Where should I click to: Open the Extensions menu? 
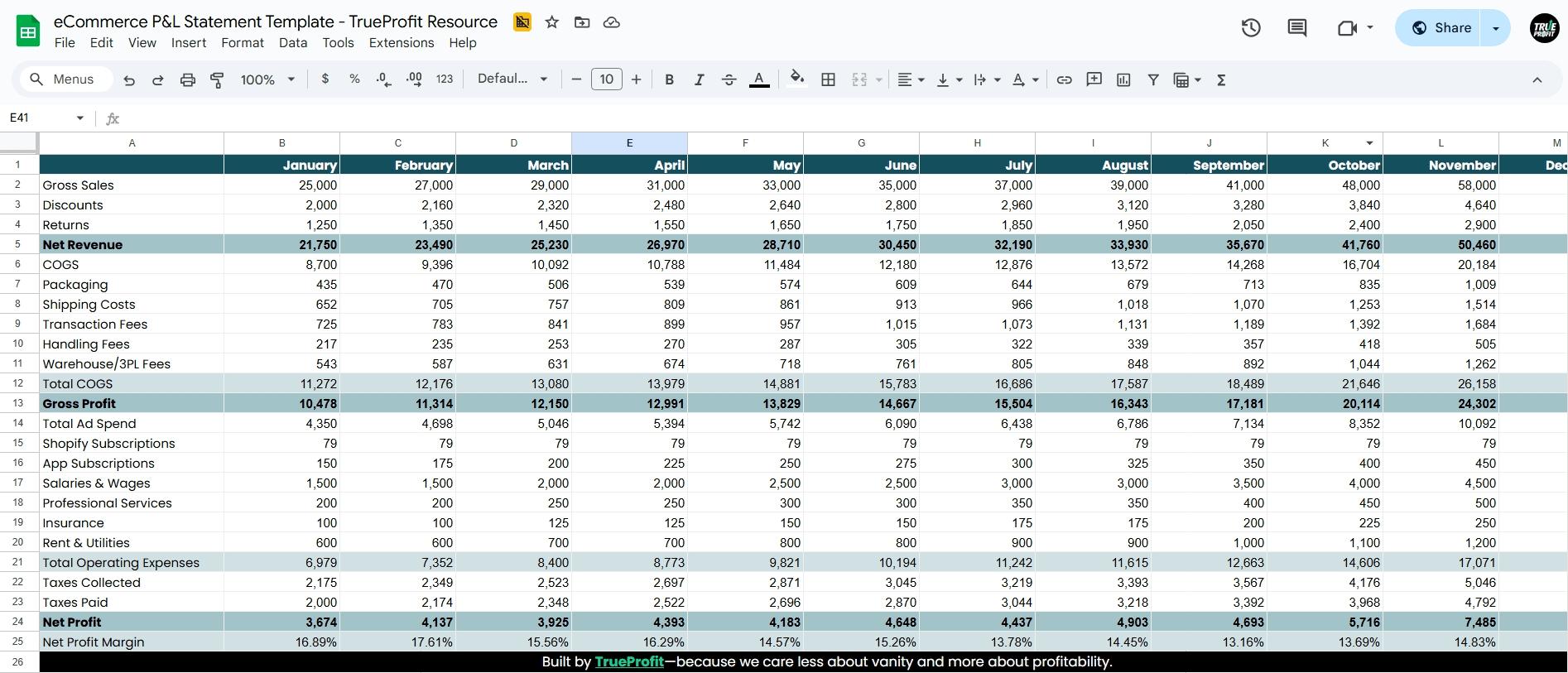(x=402, y=43)
